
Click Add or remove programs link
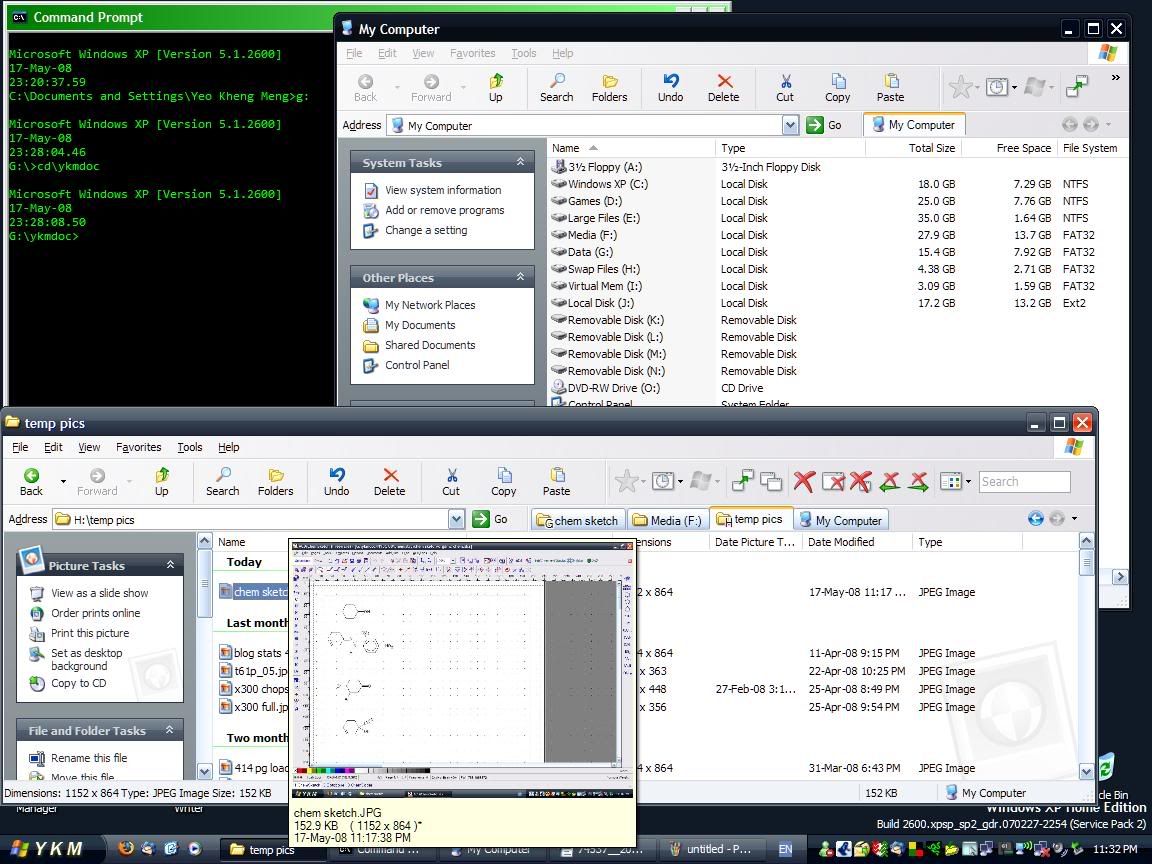444,210
